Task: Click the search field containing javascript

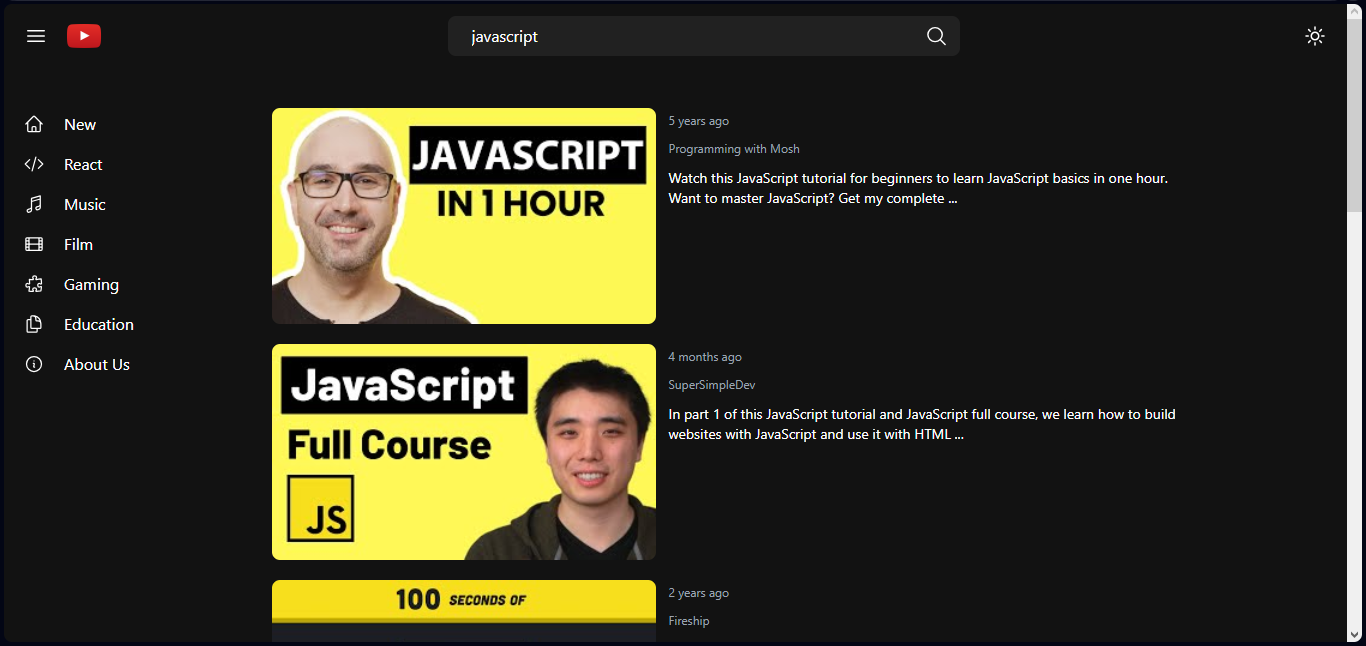Action: pyautogui.click(x=704, y=36)
